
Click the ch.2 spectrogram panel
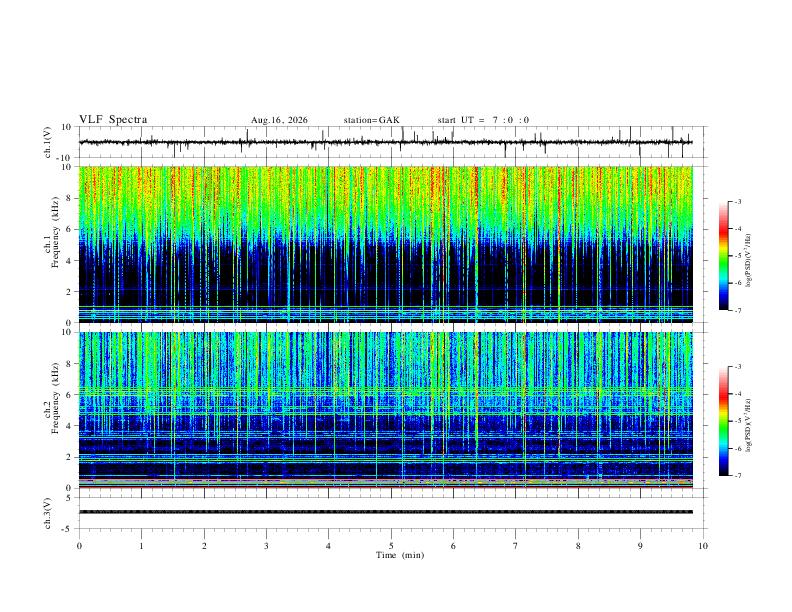click(385, 410)
